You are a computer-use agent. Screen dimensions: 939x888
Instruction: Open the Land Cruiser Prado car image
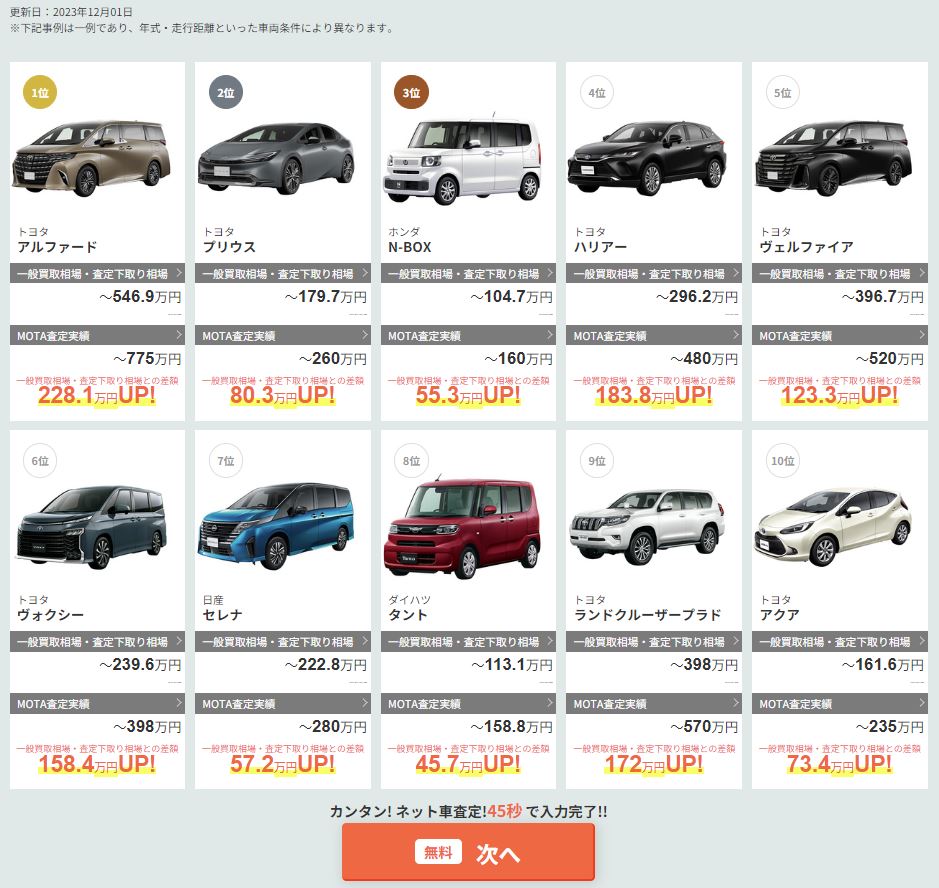click(647, 527)
